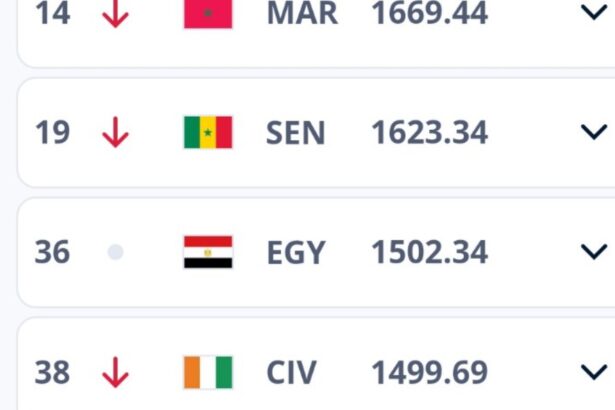Click the 1623.34 points value
Screen dimensions: 615x410
coord(430,132)
